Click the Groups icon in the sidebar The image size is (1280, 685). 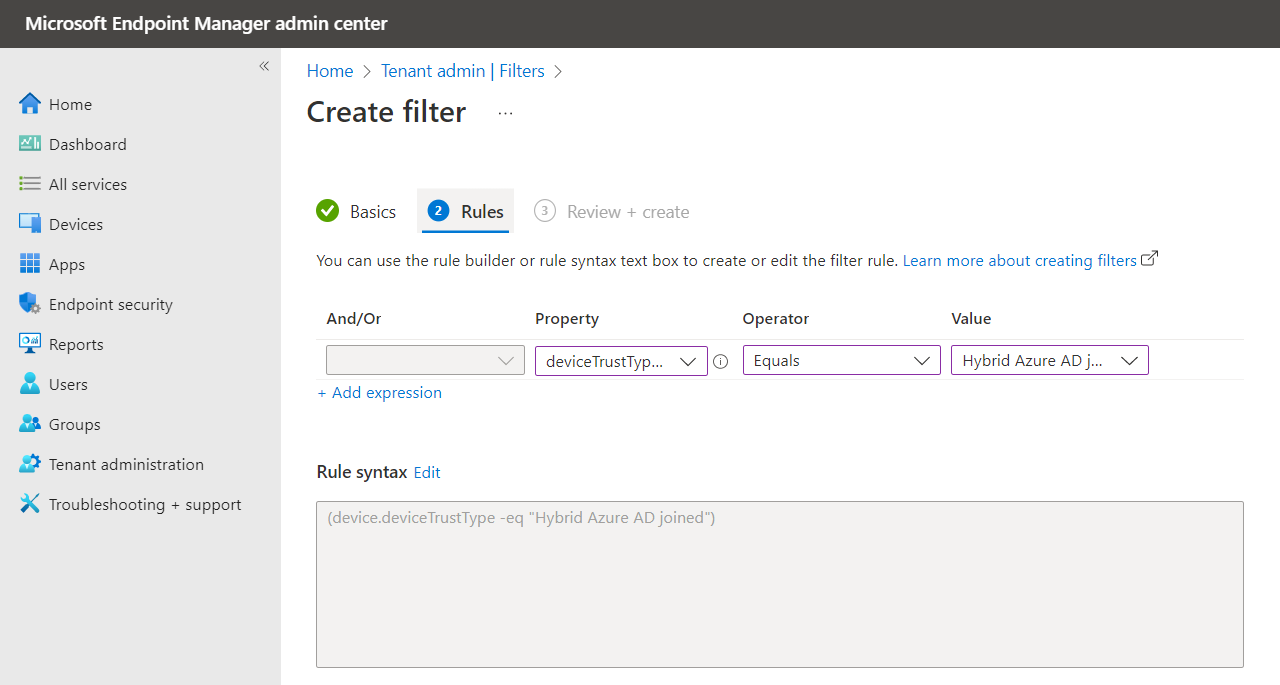(x=29, y=423)
